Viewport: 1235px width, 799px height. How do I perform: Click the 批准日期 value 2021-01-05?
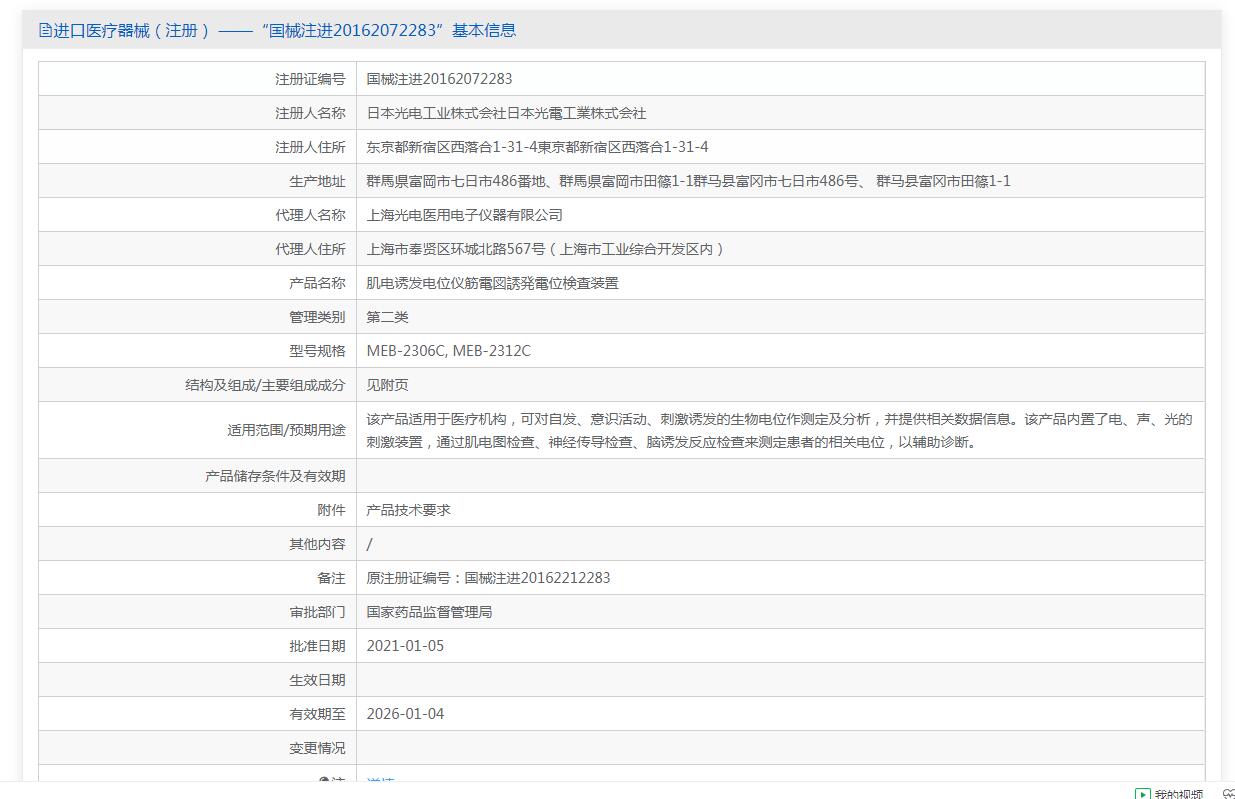point(405,646)
